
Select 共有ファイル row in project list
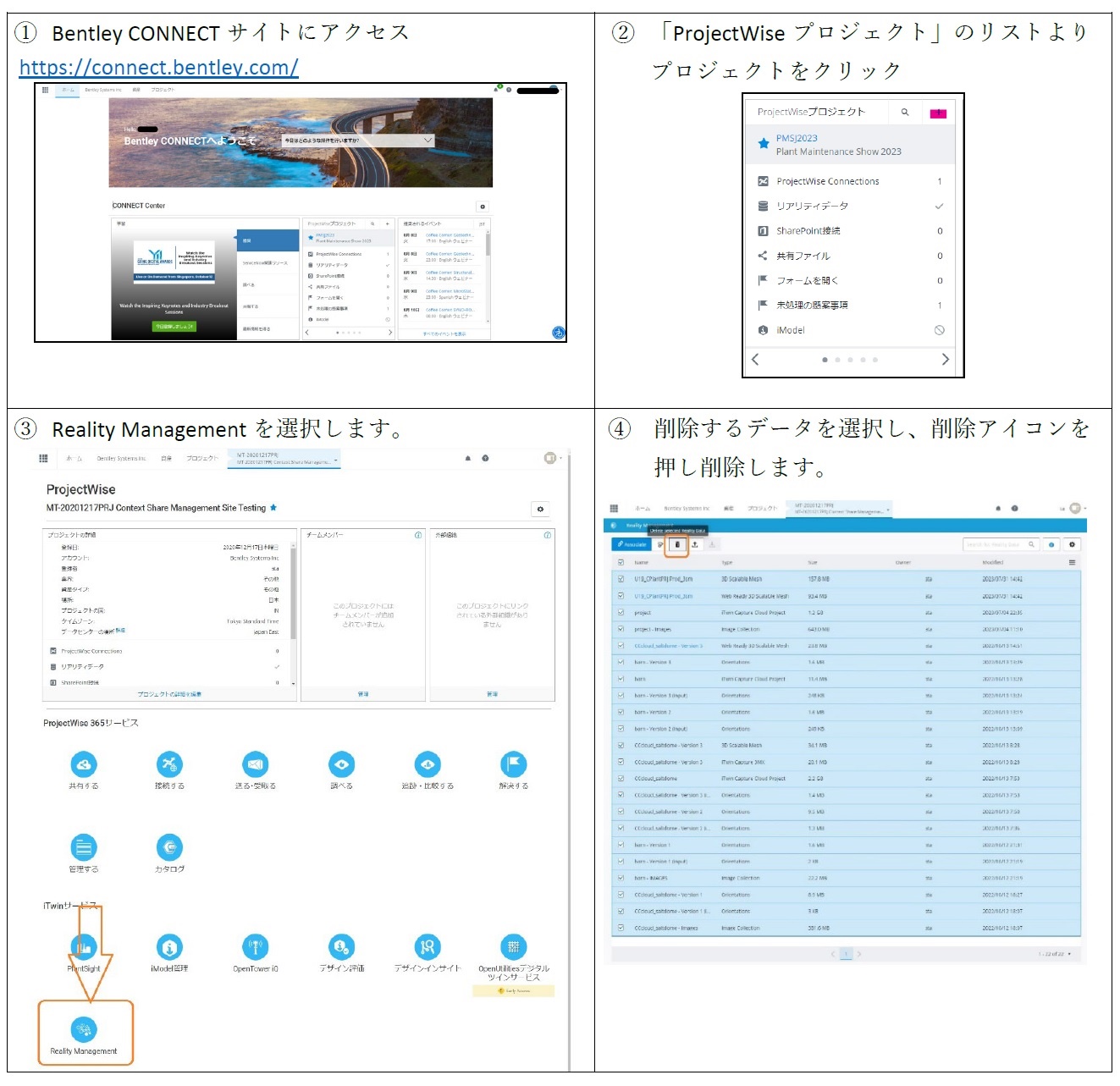[850, 256]
